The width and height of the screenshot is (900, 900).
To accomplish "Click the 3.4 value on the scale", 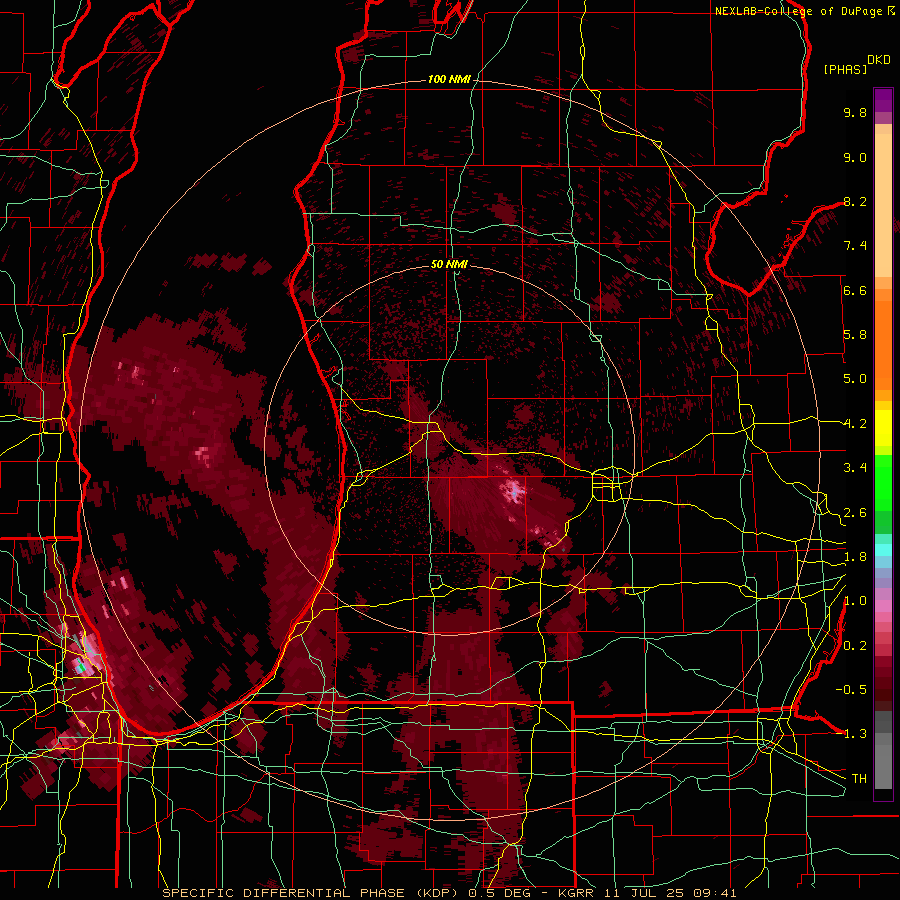I will click(855, 468).
